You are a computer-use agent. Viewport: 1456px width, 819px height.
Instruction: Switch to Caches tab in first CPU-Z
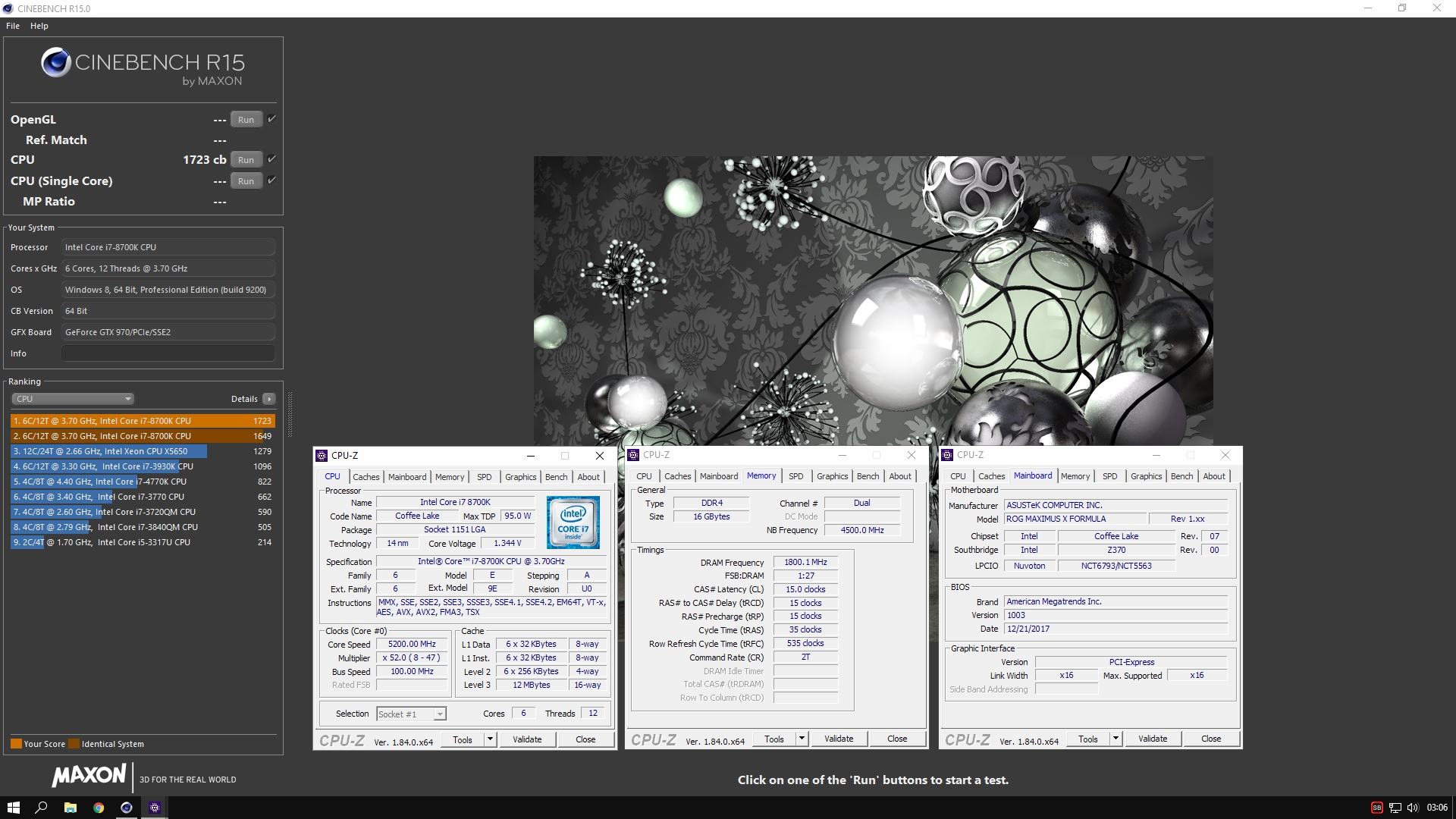coord(366,477)
